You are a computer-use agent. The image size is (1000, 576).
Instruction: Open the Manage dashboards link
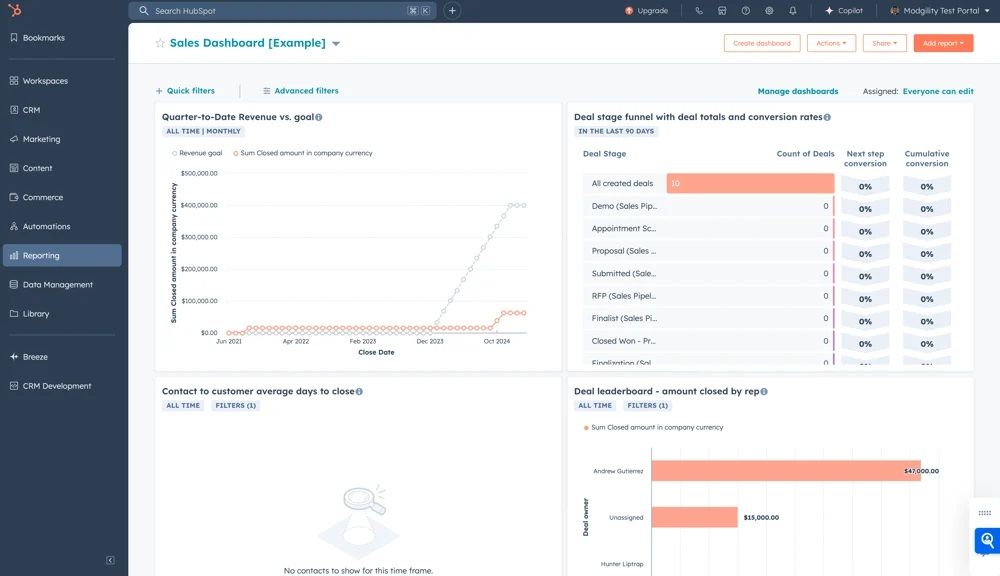[798, 91]
